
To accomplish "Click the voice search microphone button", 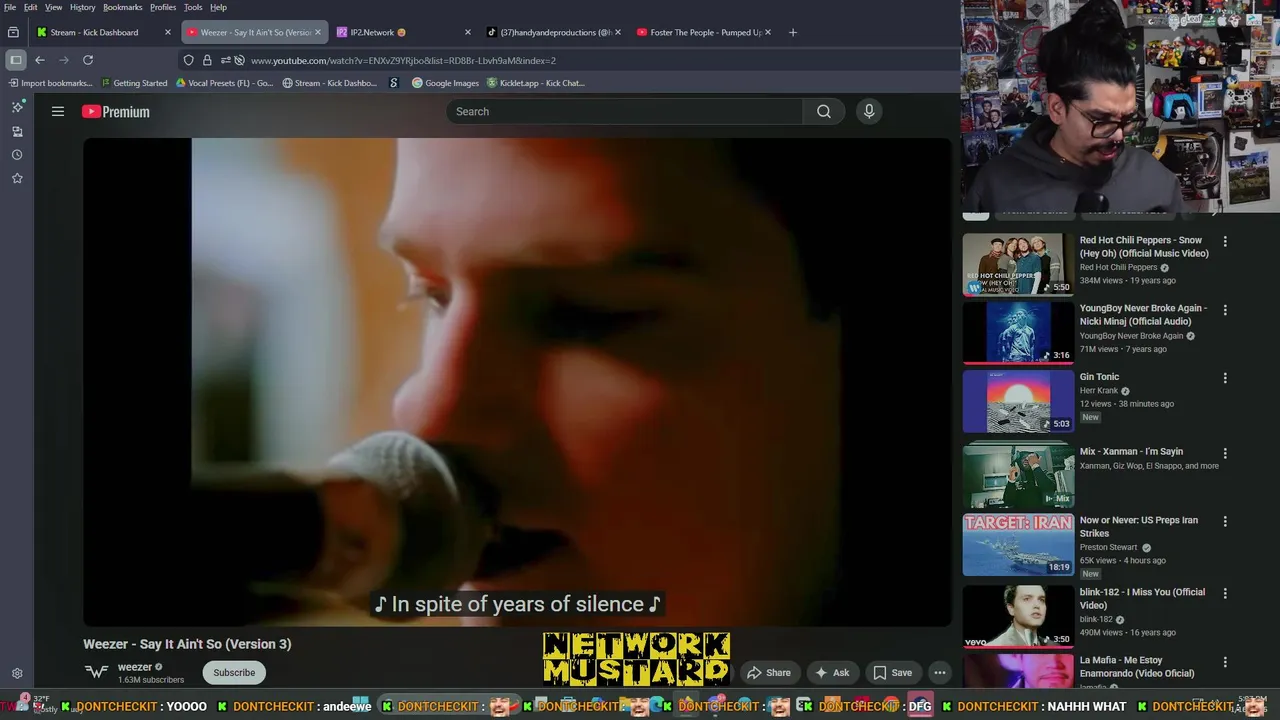I will click(869, 112).
